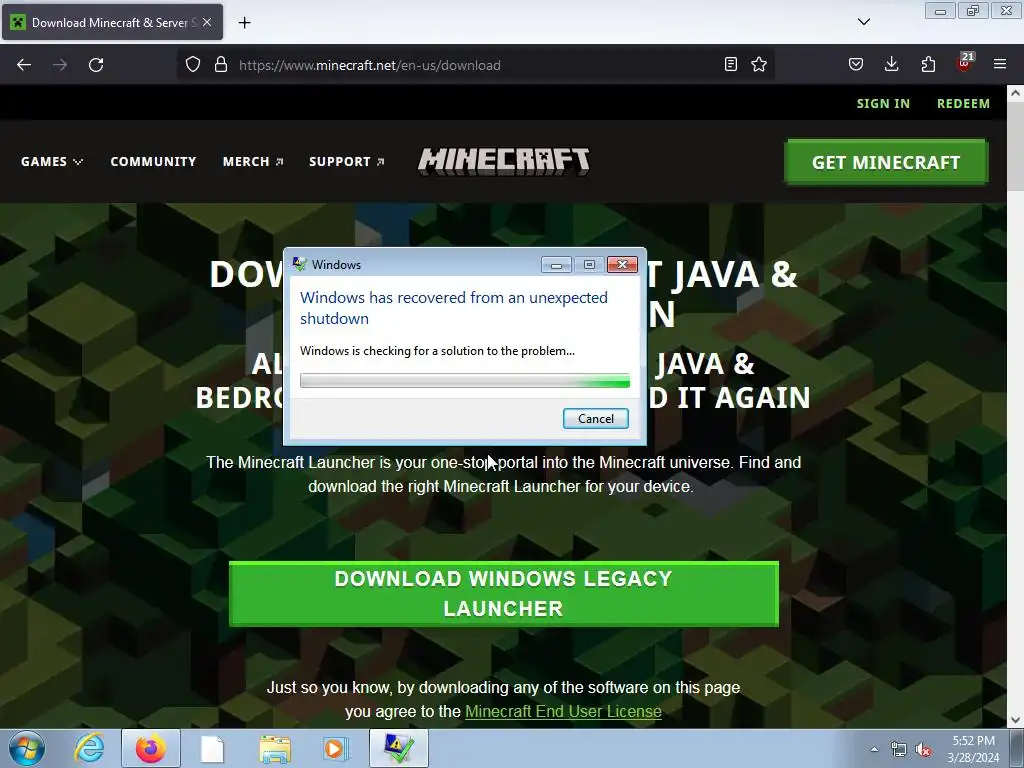Click the SIGN IN link
1024x768 pixels.
click(883, 103)
